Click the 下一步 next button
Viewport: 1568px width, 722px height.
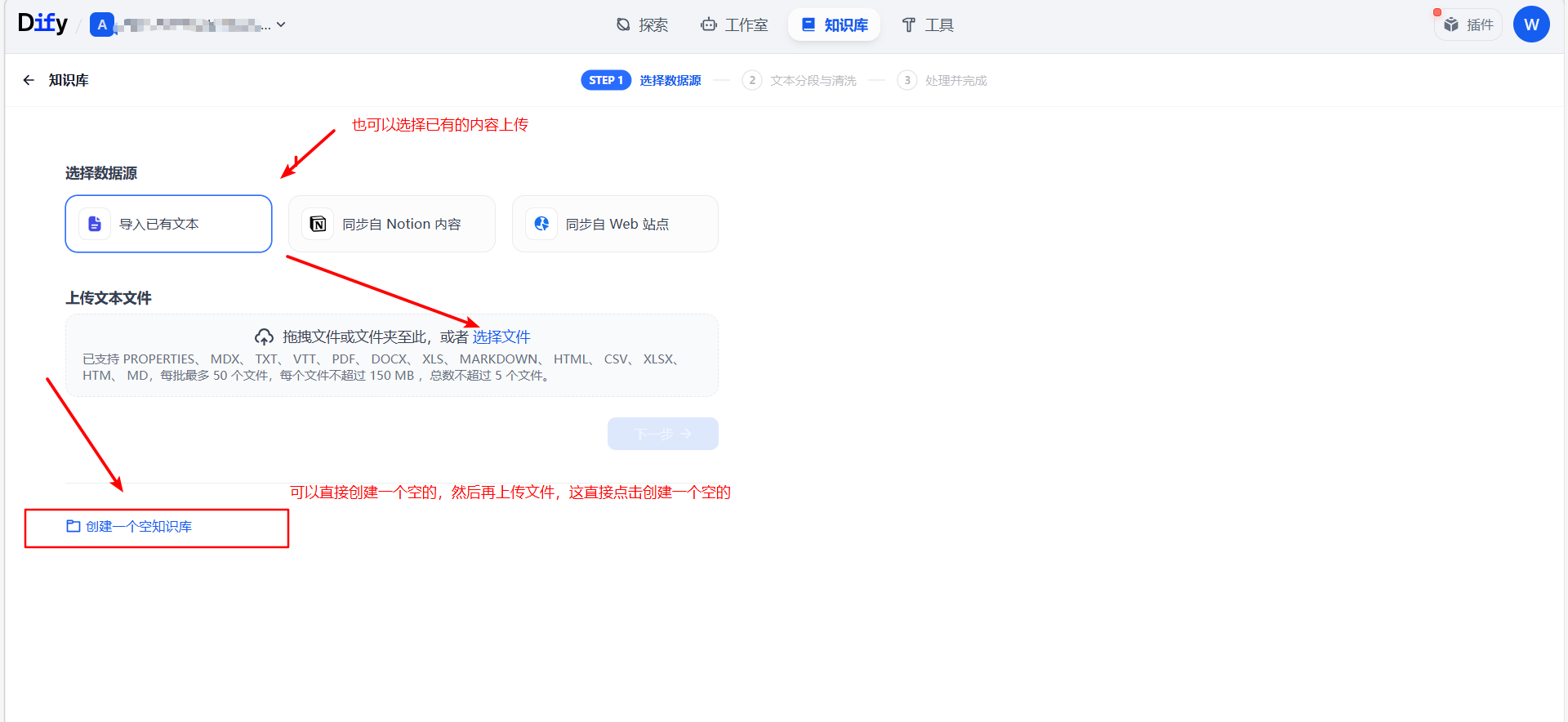[x=663, y=434]
